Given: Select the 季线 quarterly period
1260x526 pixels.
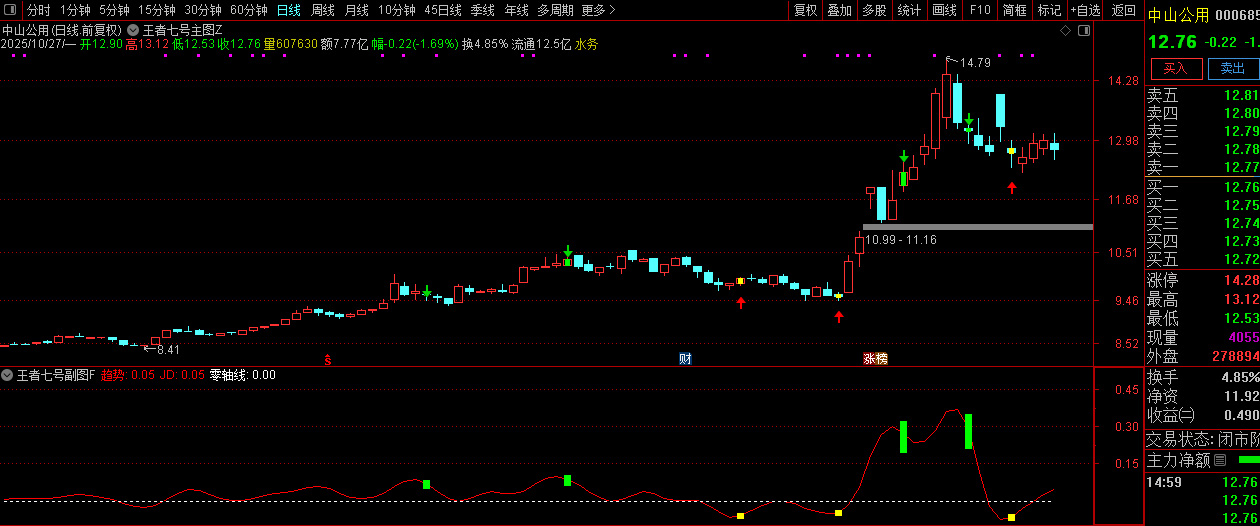Looking at the screenshot, I should tap(482, 10).
